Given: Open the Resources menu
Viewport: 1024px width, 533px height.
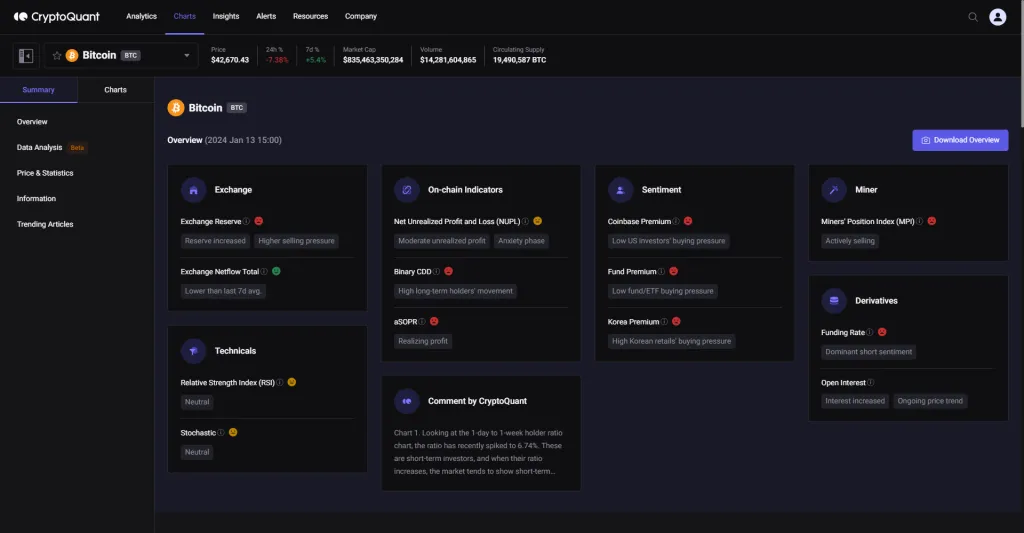Looking at the screenshot, I should (310, 17).
